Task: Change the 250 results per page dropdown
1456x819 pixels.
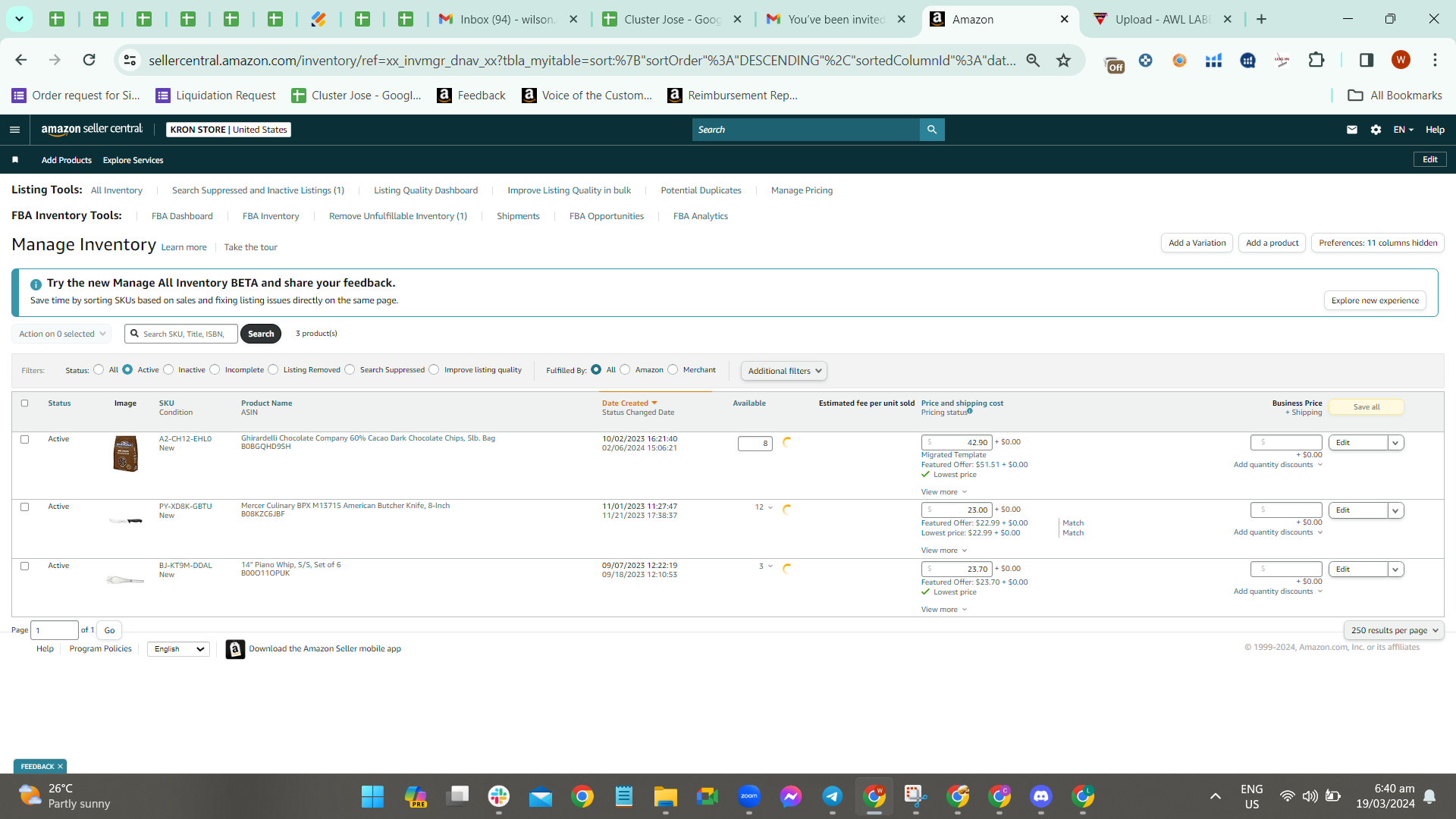Action: tap(1394, 630)
